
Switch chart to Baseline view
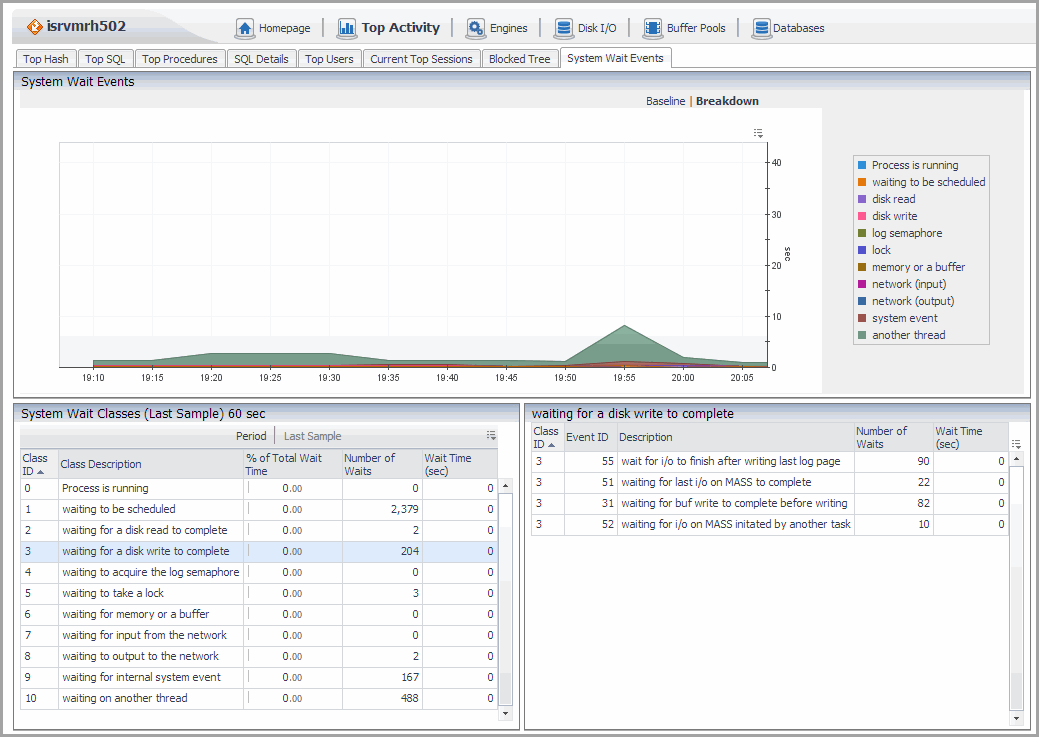tap(665, 101)
